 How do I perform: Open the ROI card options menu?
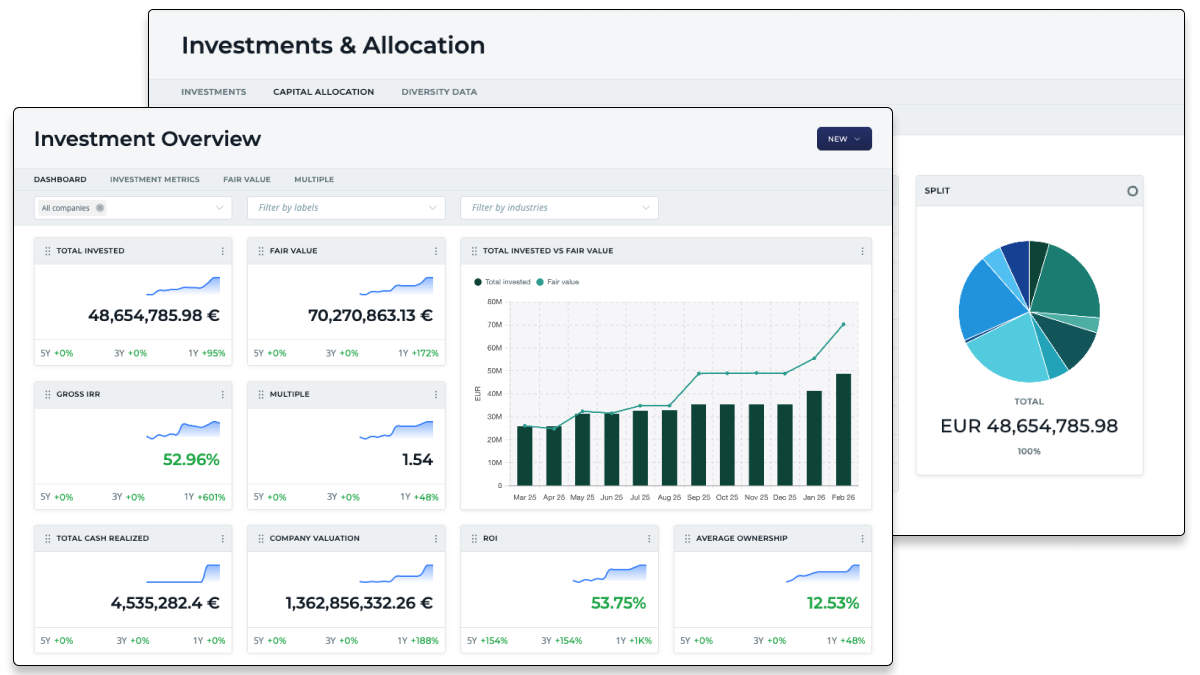pyautogui.click(x=648, y=538)
